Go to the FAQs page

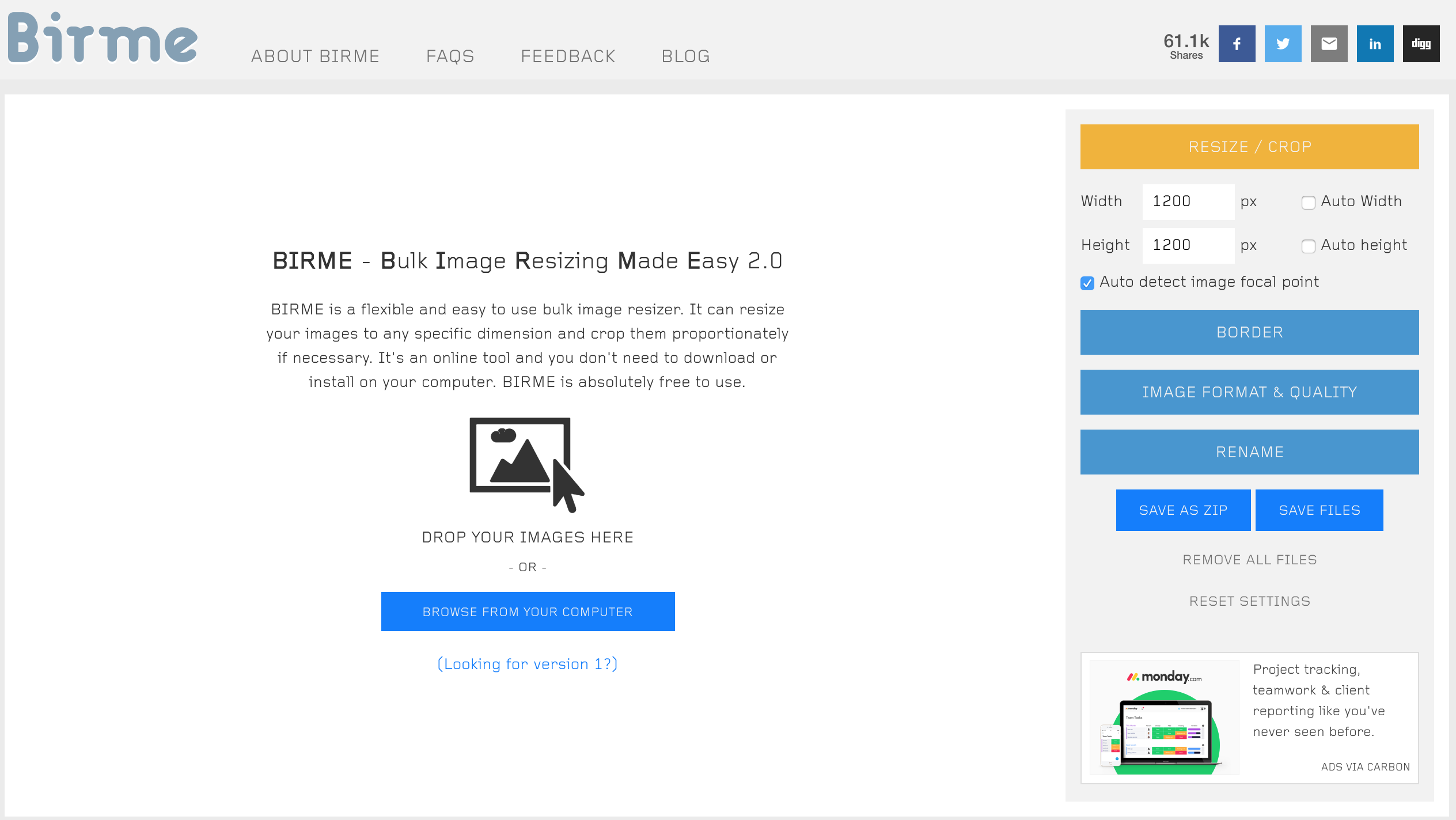[450, 56]
